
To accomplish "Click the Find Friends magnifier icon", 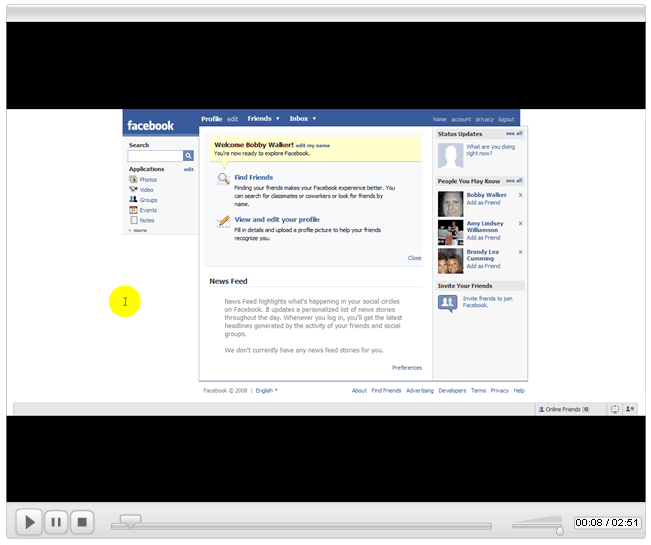I will coord(223,179).
